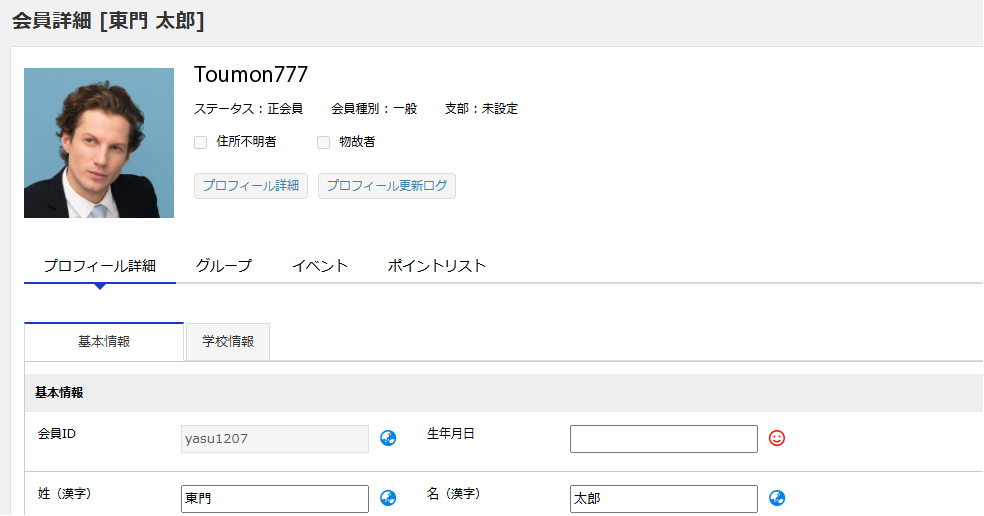Open the プロフィール詳細 button under the checkboxes
Image resolution: width=984 pixels, height=516 pixels.
250,186
